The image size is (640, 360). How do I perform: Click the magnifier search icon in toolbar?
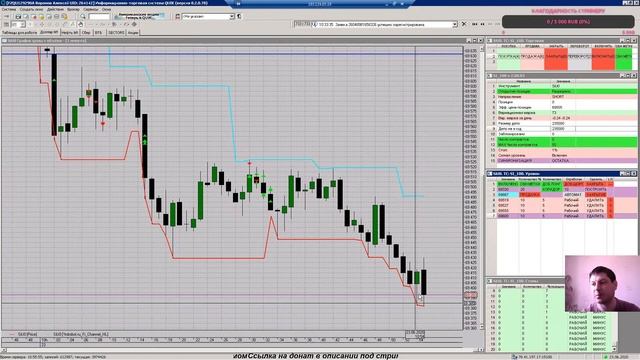tap(83, 16)
